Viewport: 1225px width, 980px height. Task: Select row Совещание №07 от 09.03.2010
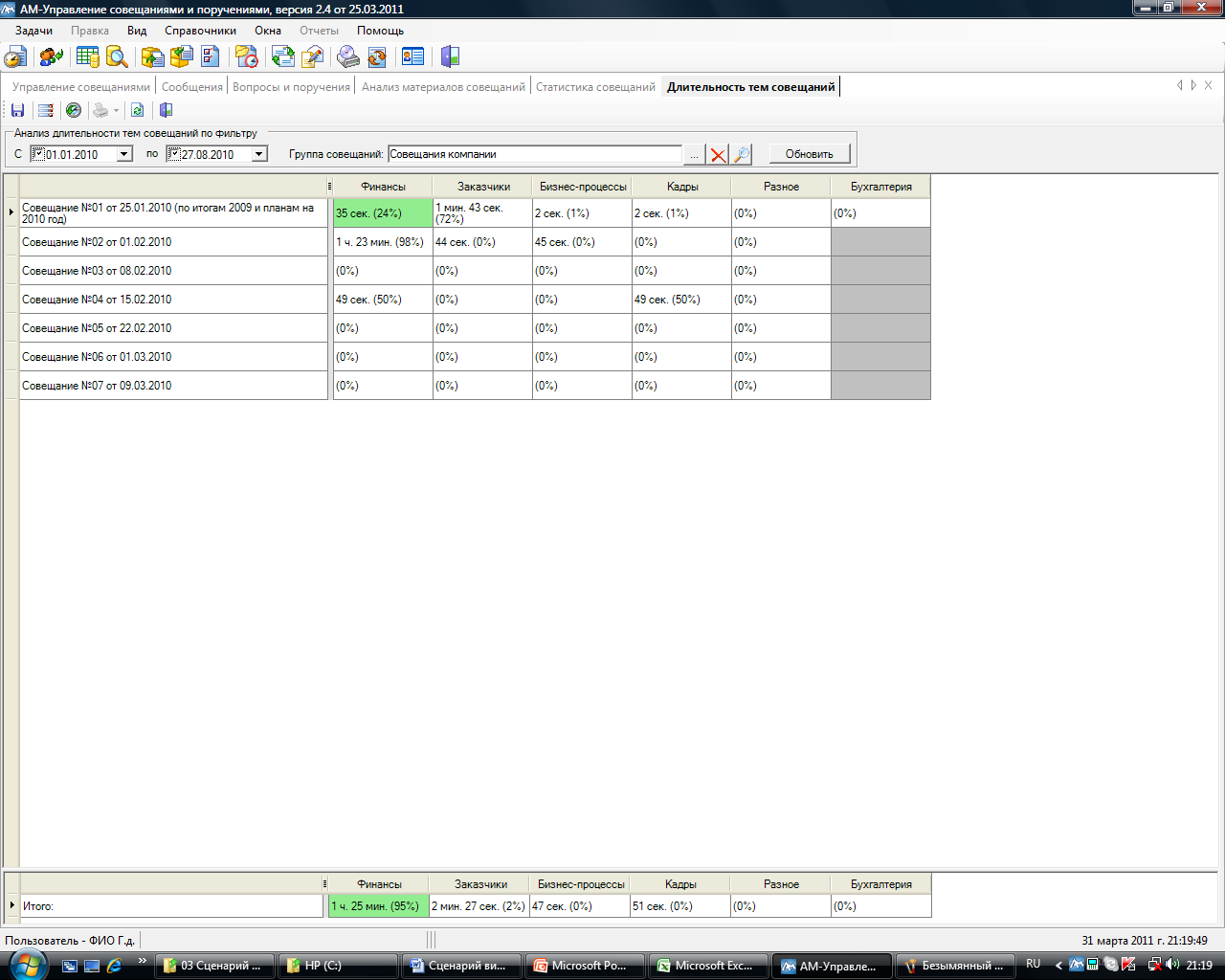(173, 386)
